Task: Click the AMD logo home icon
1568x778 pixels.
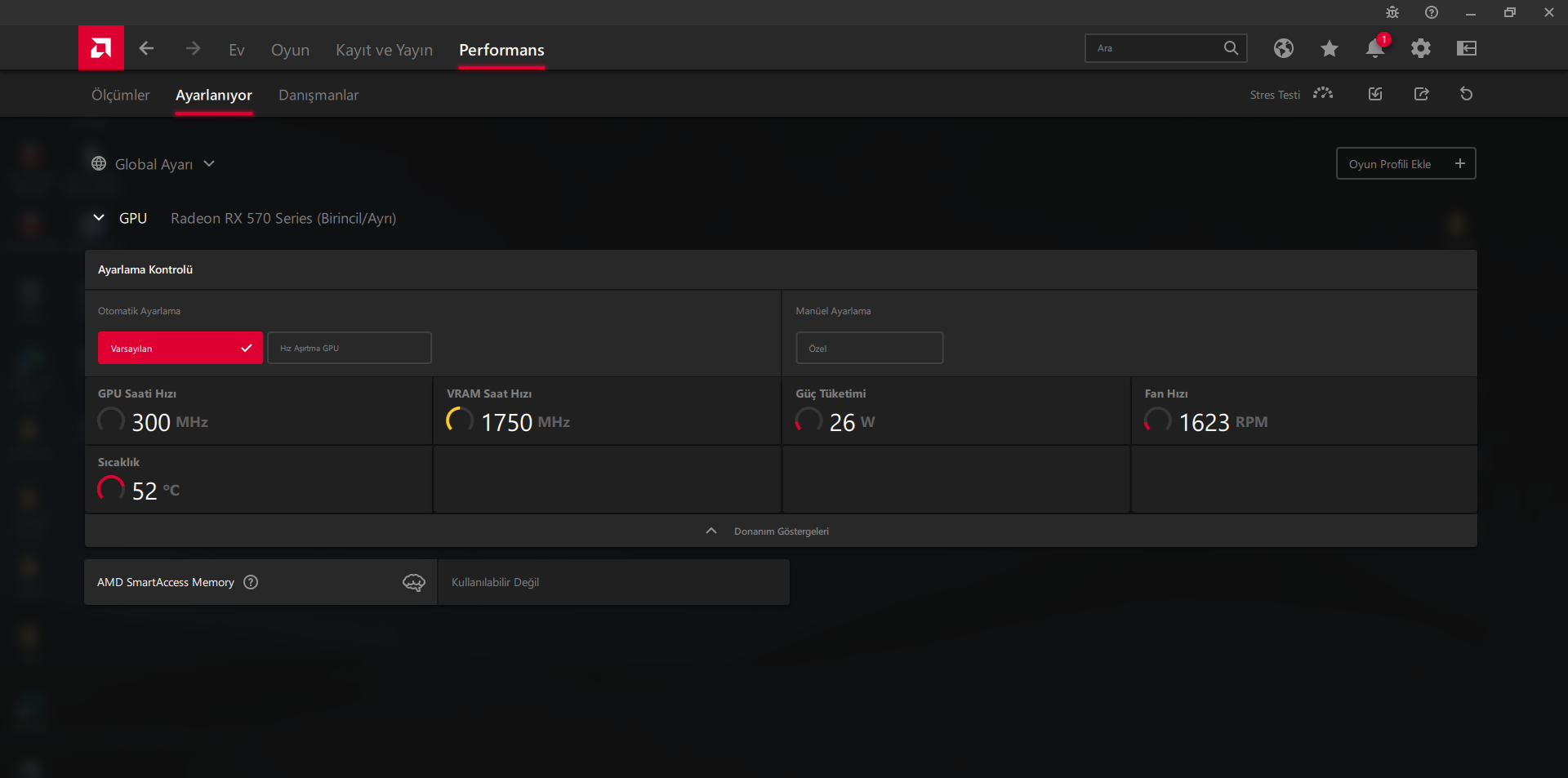Action: 101,48
